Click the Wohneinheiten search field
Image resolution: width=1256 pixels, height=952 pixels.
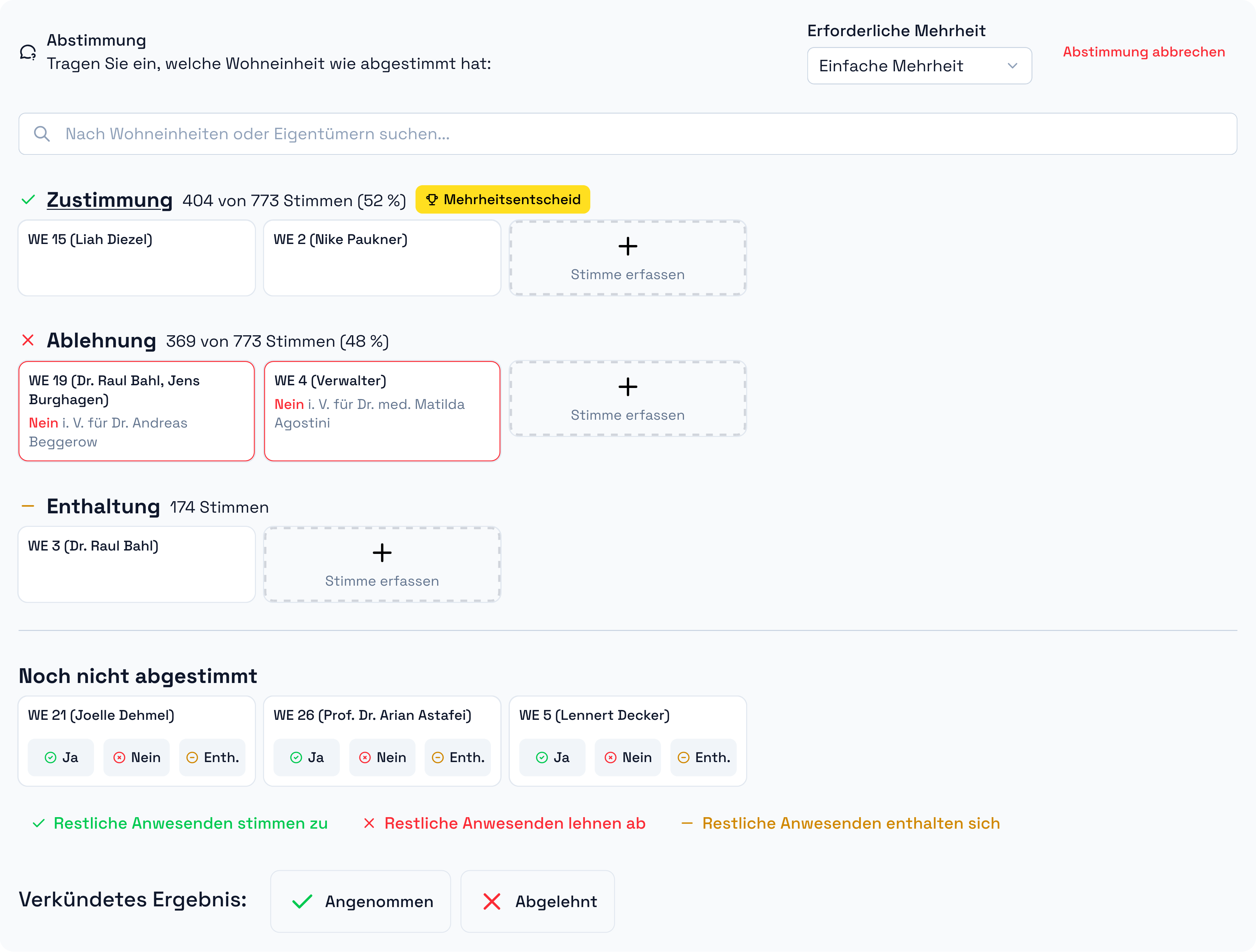(x=624, y=133)
